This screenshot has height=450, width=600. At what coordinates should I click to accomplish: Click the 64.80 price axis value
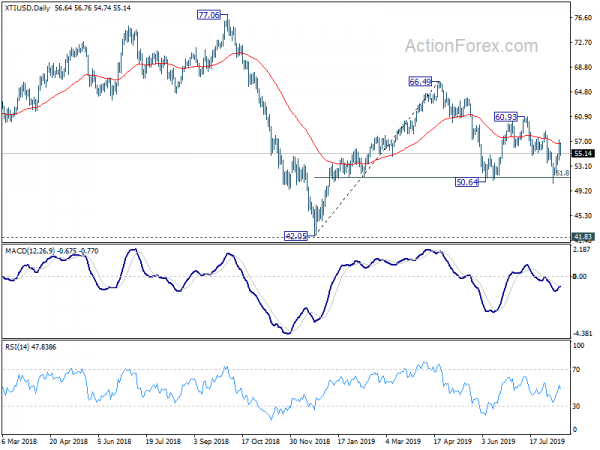[x=583, y=92]
